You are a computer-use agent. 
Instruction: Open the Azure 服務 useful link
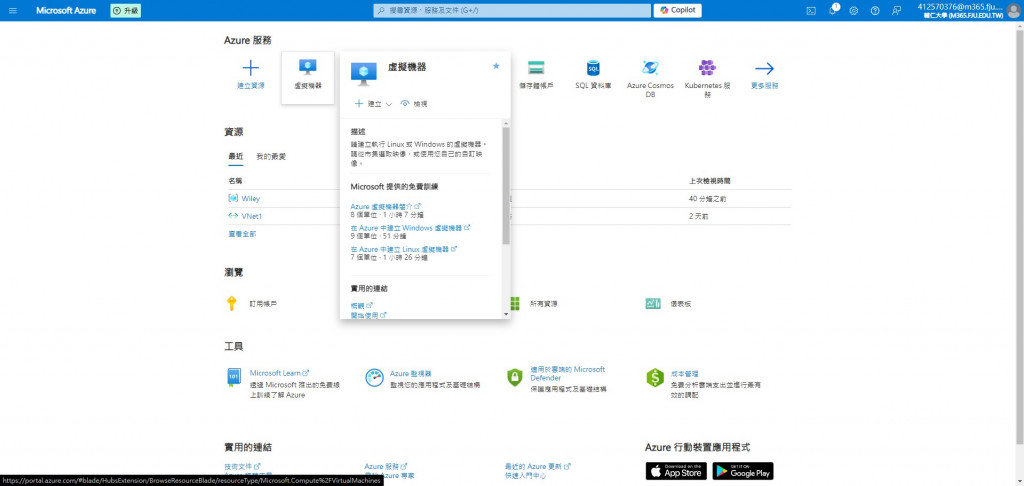pyautogui.click(x=386, y=466)
